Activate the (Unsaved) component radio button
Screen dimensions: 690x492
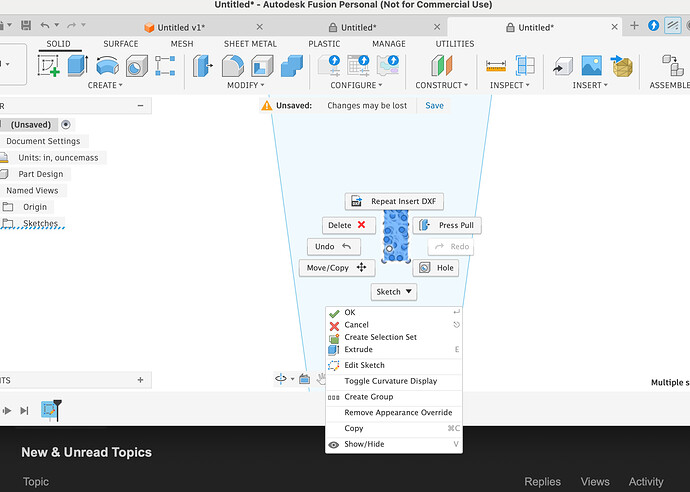click(x=66, y=125)
